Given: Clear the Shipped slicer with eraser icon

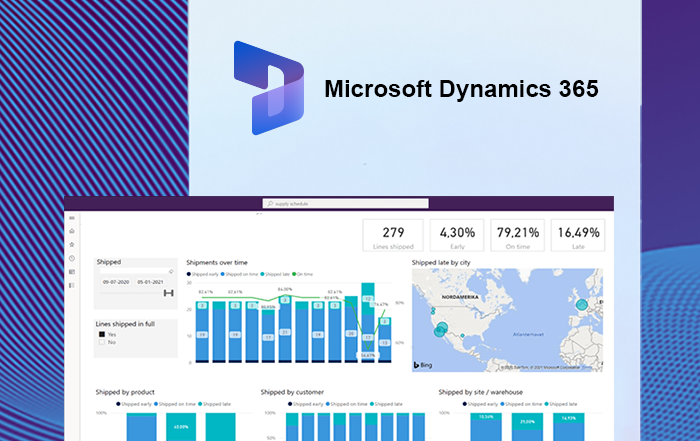Looking at the screenshot, I should [x=171, y=271].
